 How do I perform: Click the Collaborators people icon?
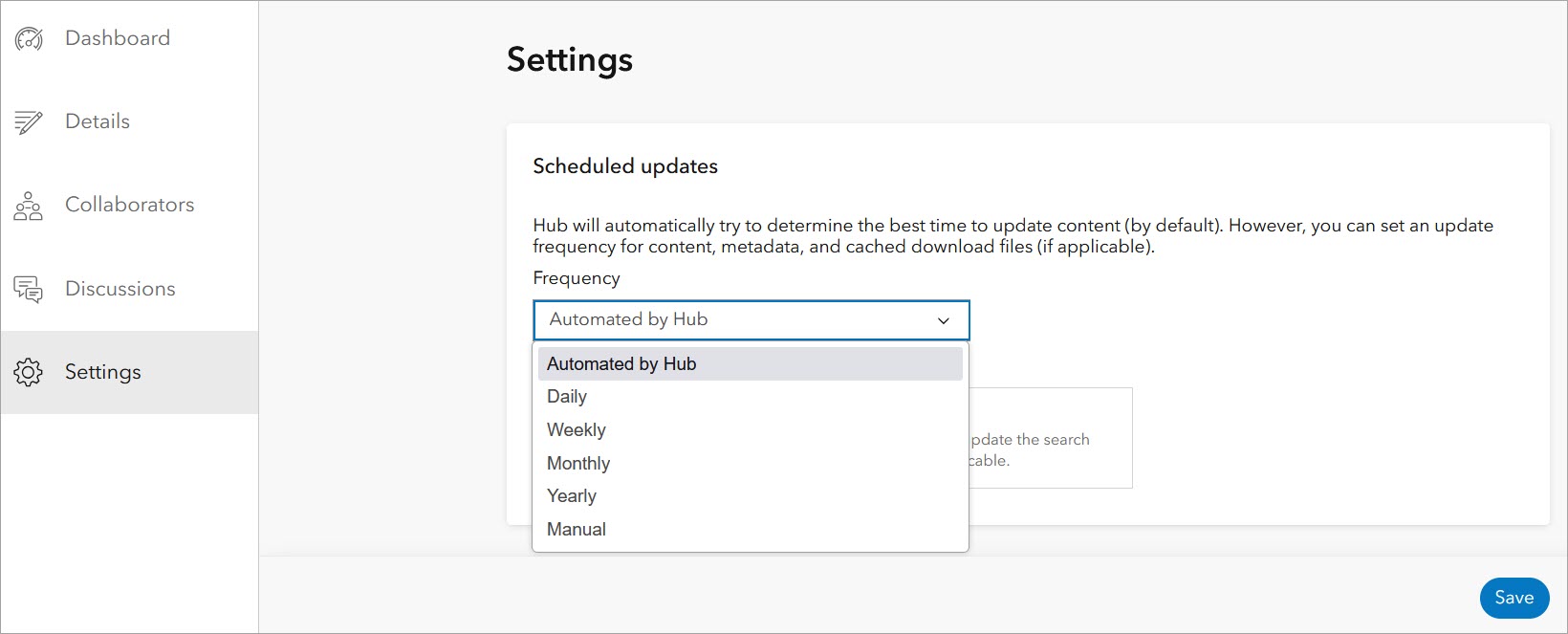point(29,206)
